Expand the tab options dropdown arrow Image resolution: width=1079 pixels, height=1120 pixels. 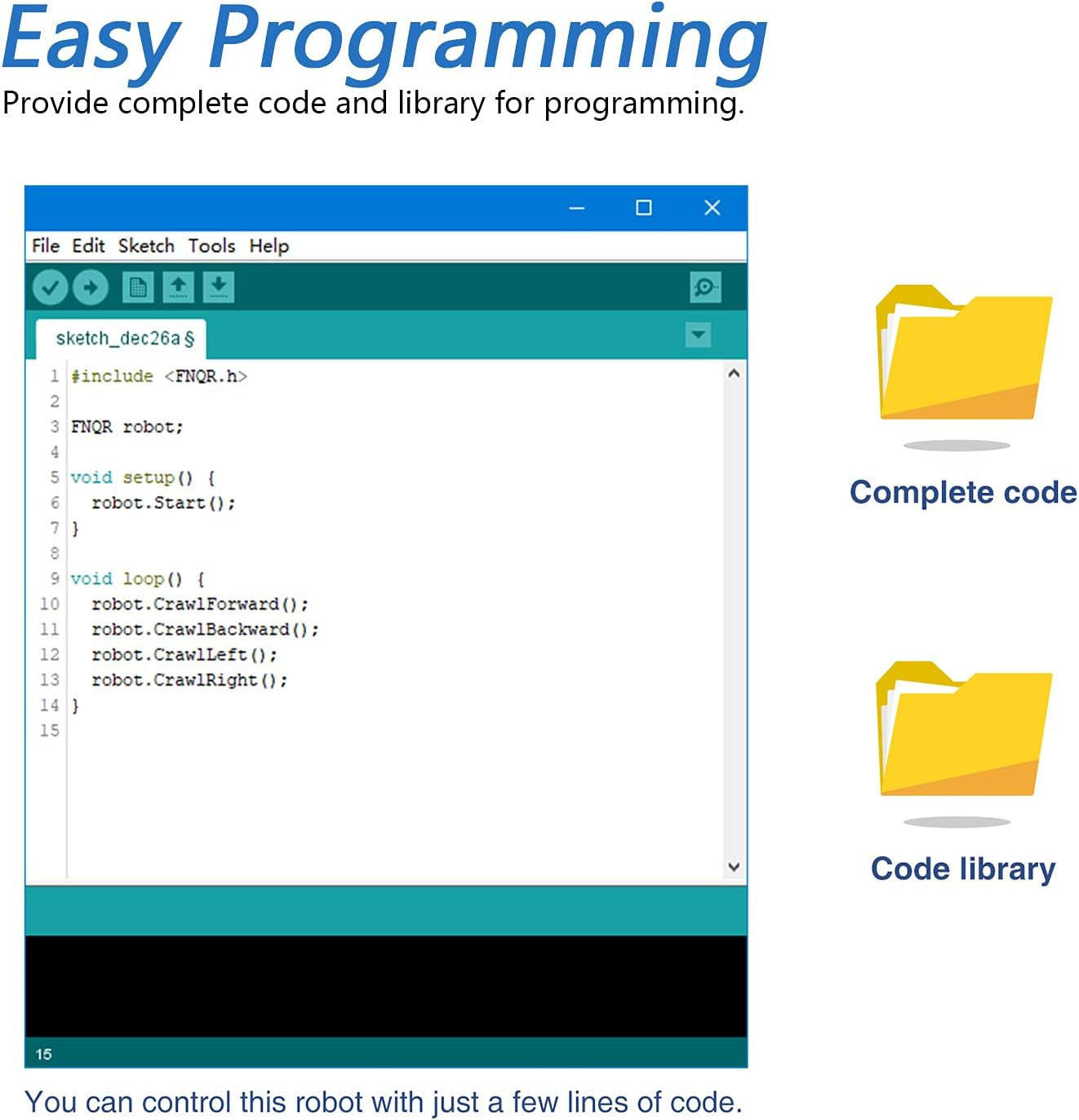click(698, 335)
